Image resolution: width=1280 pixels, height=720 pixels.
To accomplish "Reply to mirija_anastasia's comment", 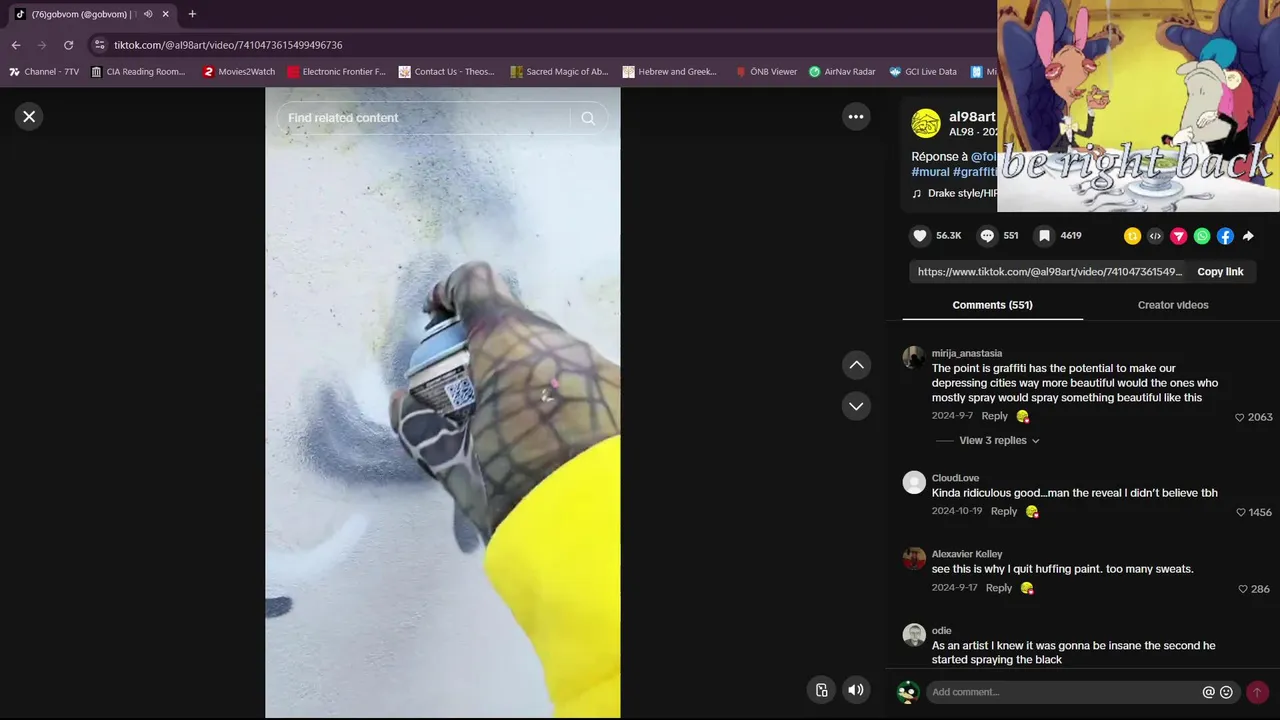I will pos(994,416).
